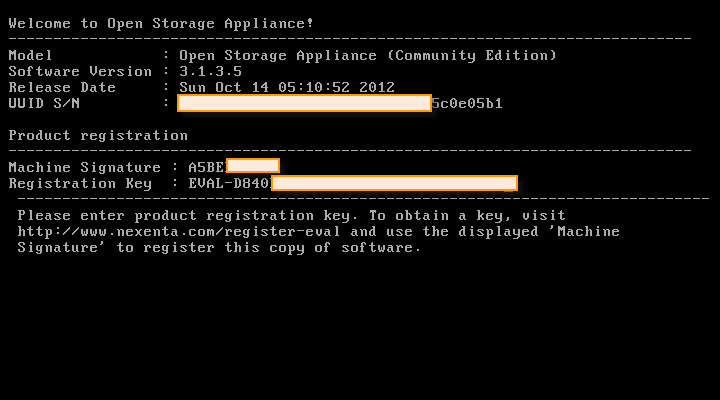Click the Model value 'Open Storage Appliance (Community Edition)'
720x400 pixels.
(368, 56)
